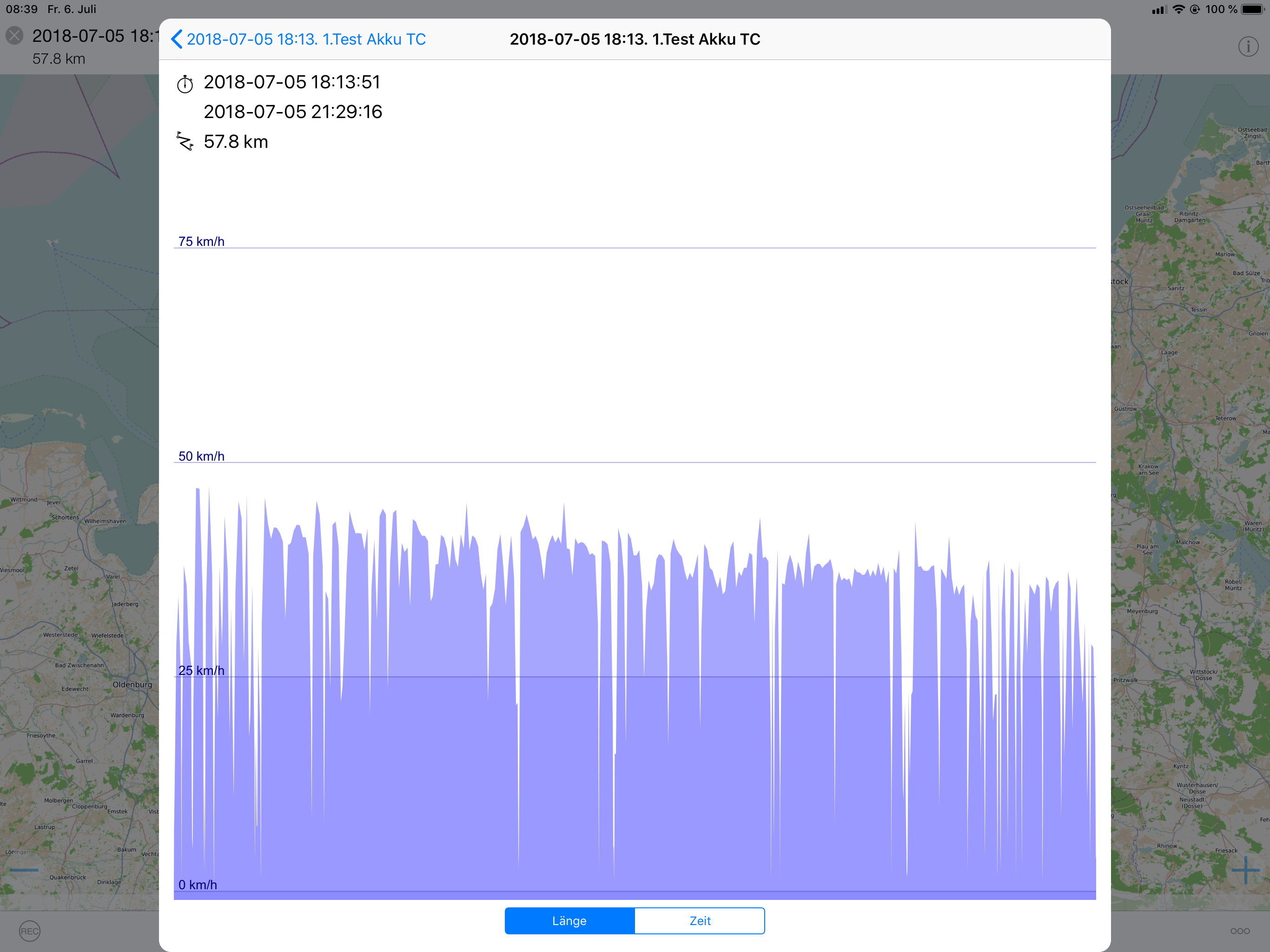
Task: Tap the battery indicator in the status bar
Action: click(1252, 9)
